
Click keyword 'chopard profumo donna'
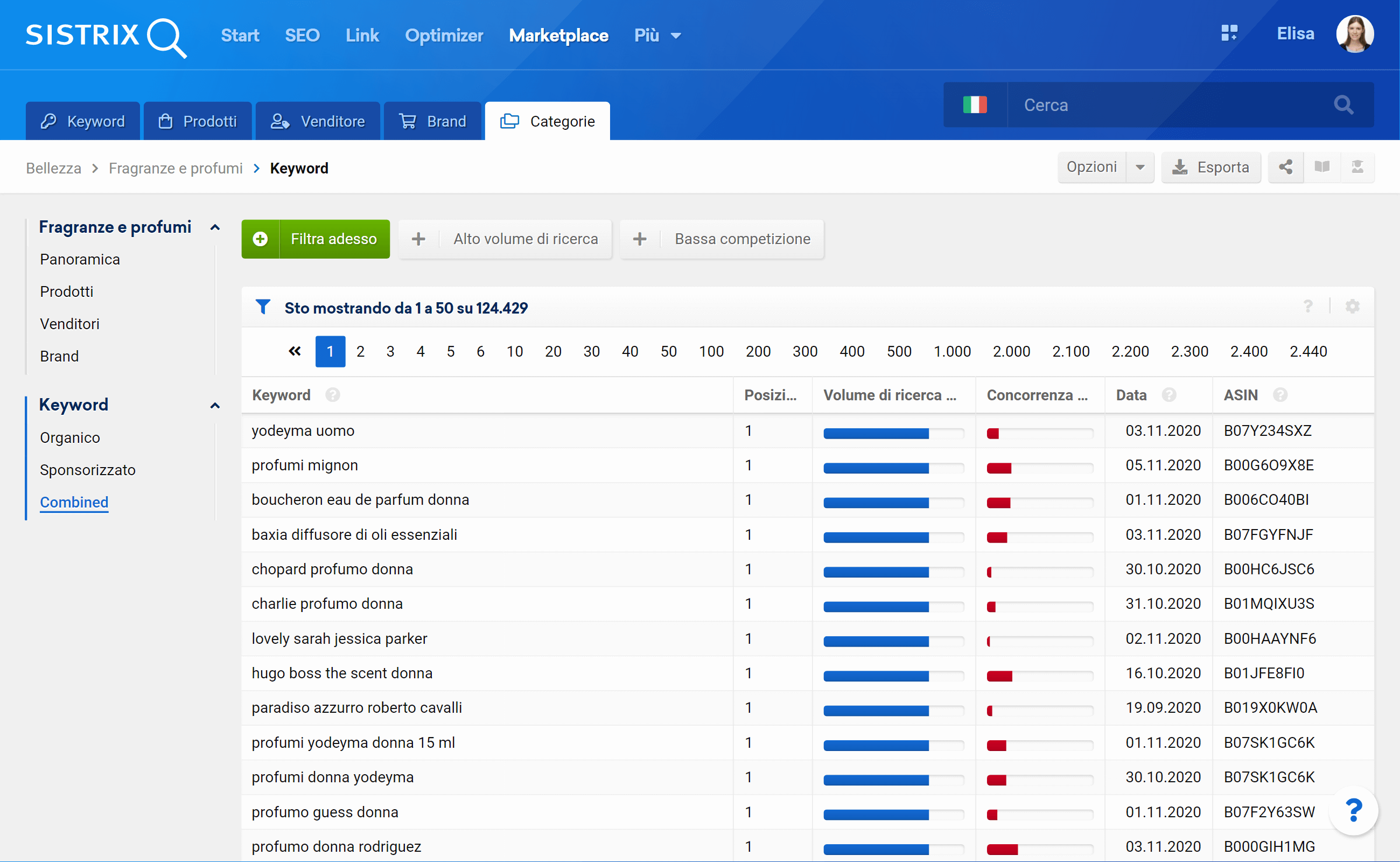coord(332,569)
